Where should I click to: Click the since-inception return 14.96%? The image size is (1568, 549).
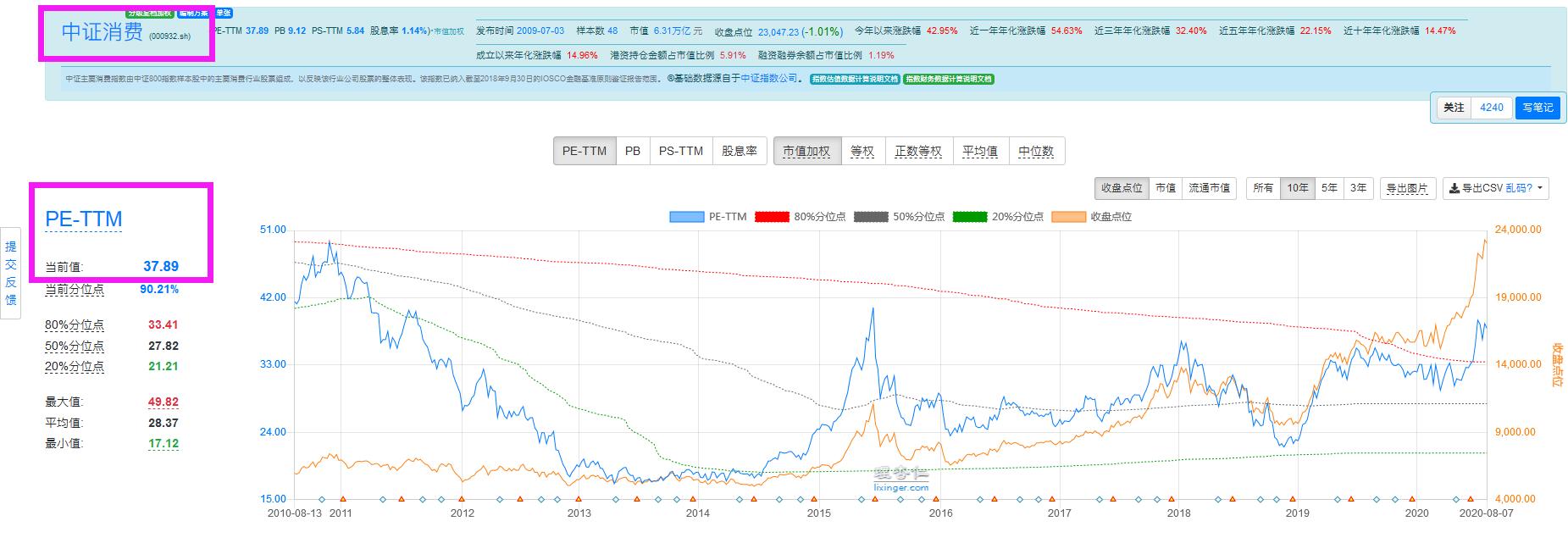pos(582,55)
